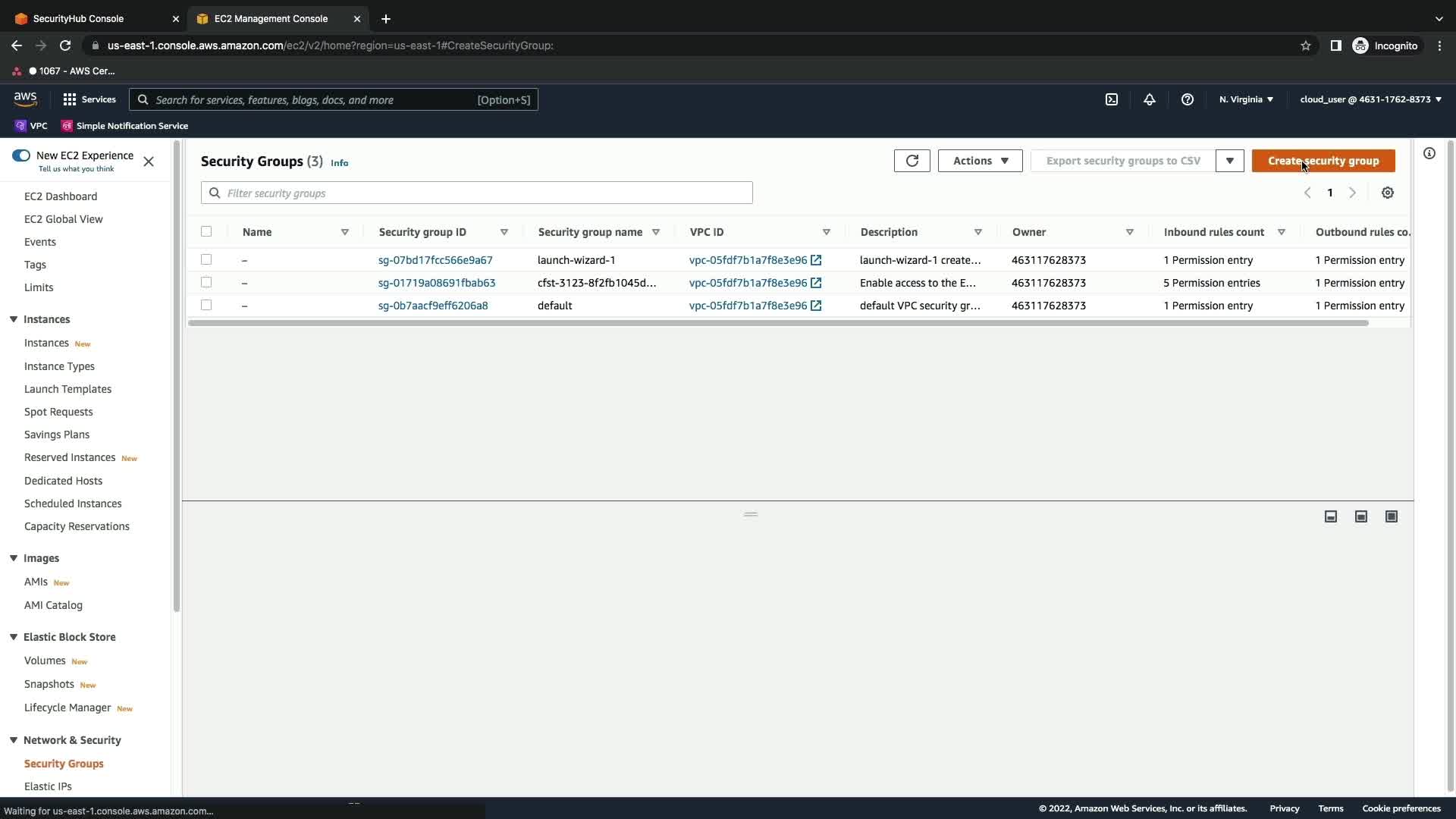The height and width of the screenshot is (819, 1456).
Task: Collapse the Instances sidebar section
Action: [x=14, y=319]
